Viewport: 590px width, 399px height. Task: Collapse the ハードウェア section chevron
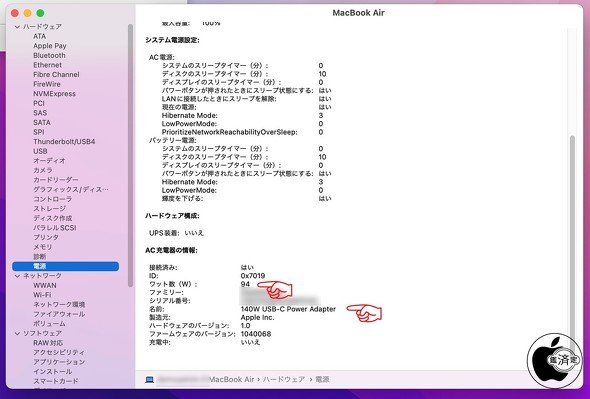(17, 27)
